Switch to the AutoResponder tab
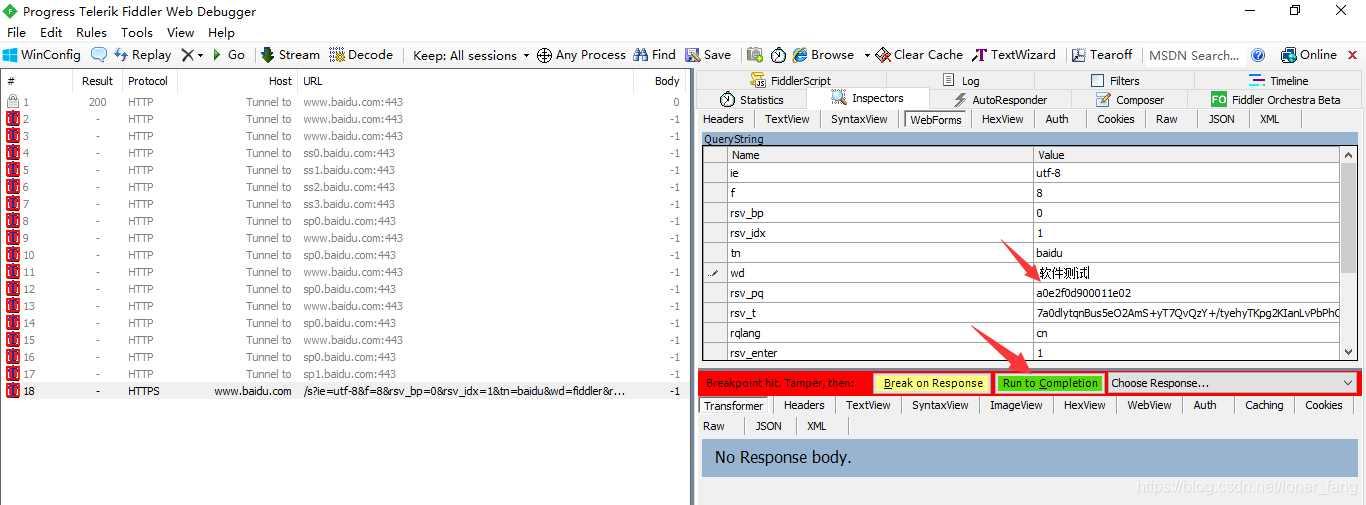Screen dimensions: 1366x505 (999, 100)
